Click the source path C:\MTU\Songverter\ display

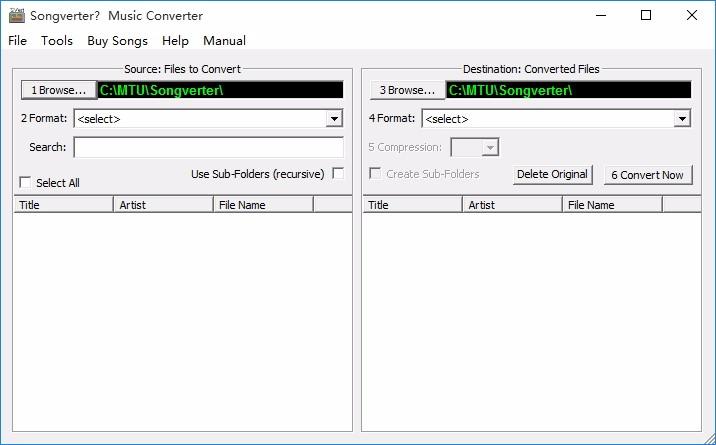click(x=220, y=90)
